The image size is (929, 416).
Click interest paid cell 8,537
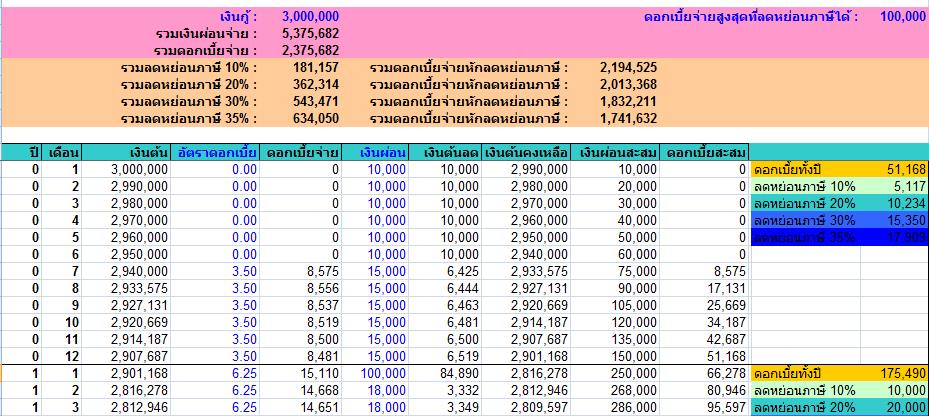300,306
